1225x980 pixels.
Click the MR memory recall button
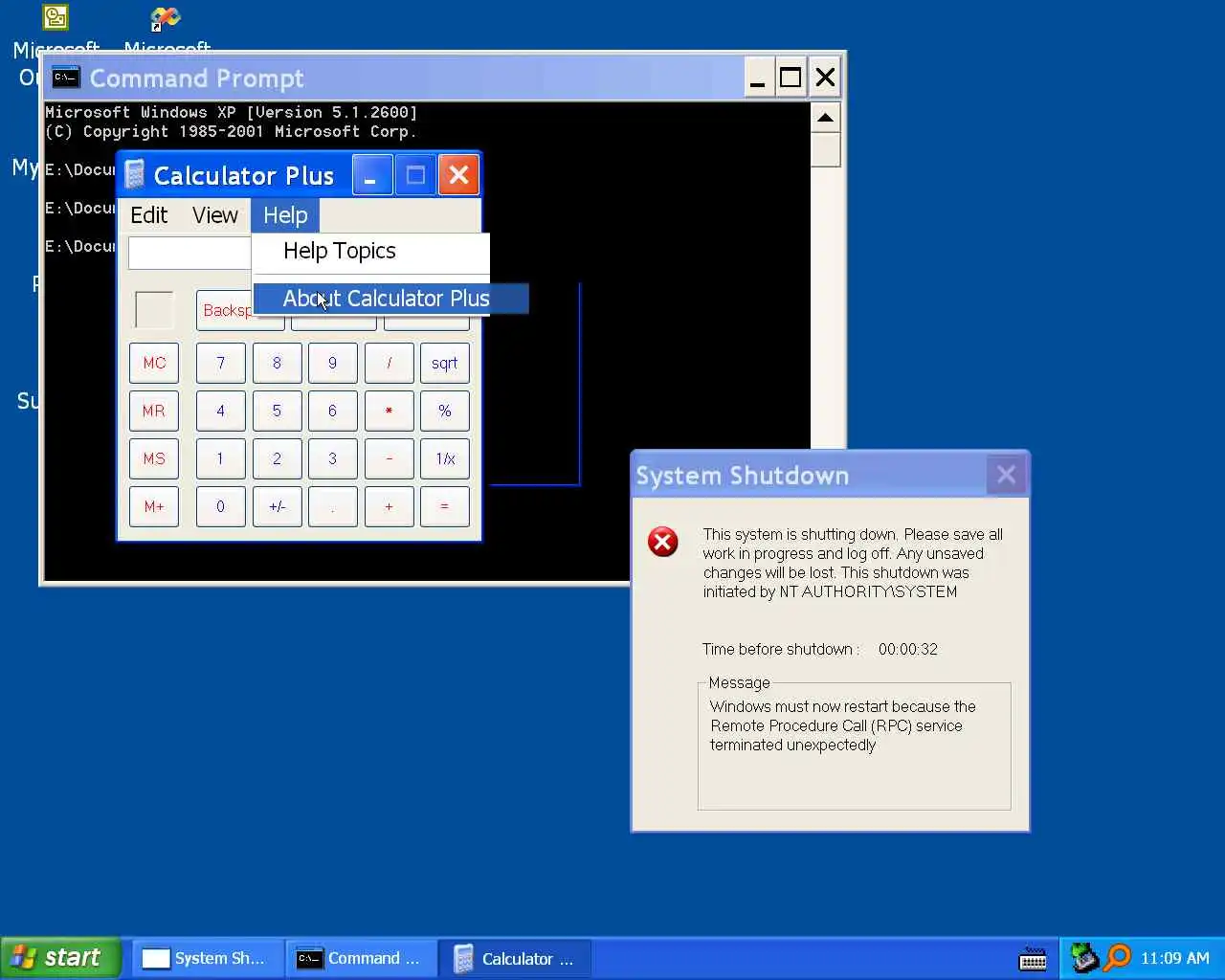pos(154,411)
